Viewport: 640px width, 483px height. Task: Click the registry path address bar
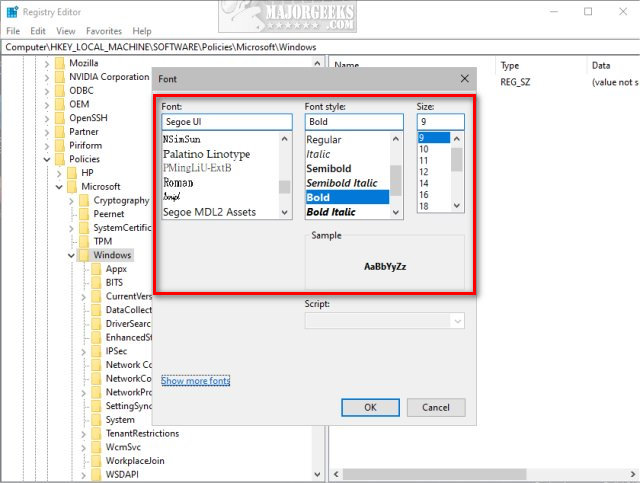pos(320,47)
